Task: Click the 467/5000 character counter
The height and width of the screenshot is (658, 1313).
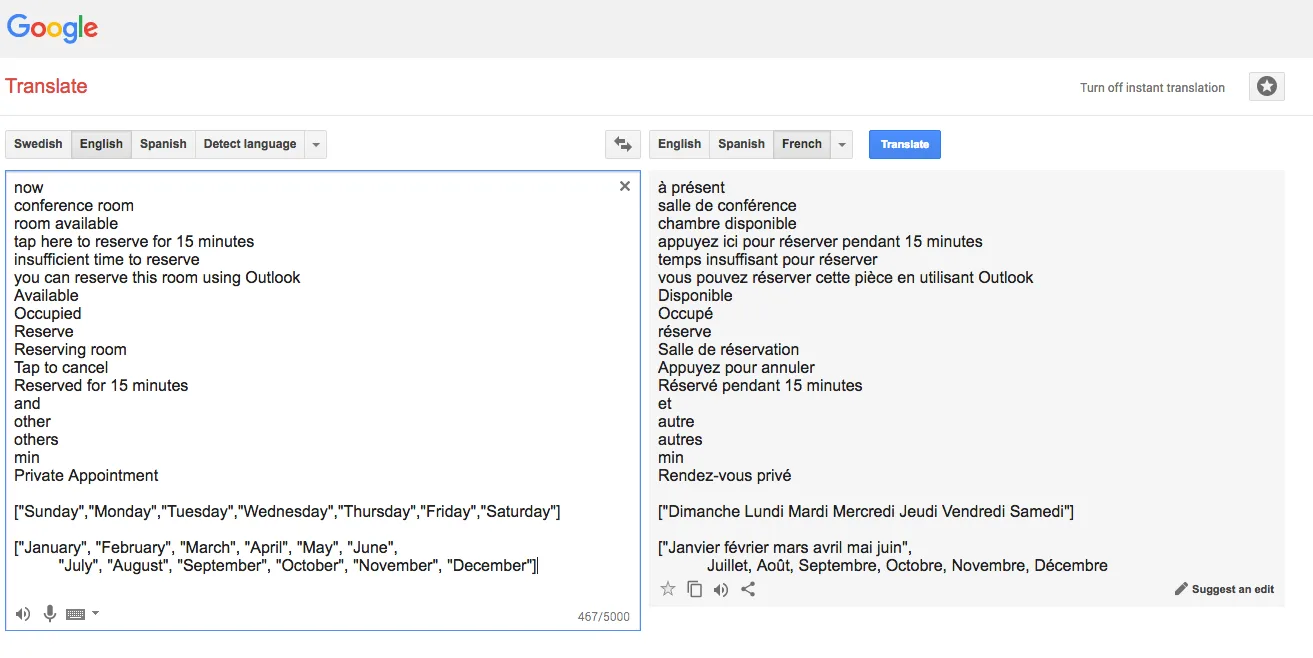Action: coord(604,617)
